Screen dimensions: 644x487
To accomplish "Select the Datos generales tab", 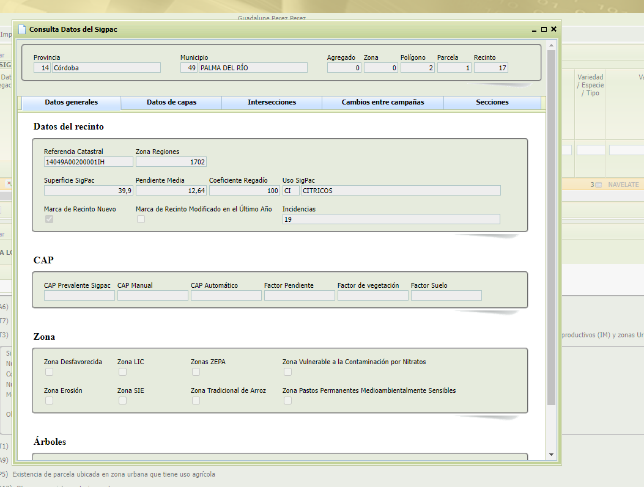I will tap(71, 103).
